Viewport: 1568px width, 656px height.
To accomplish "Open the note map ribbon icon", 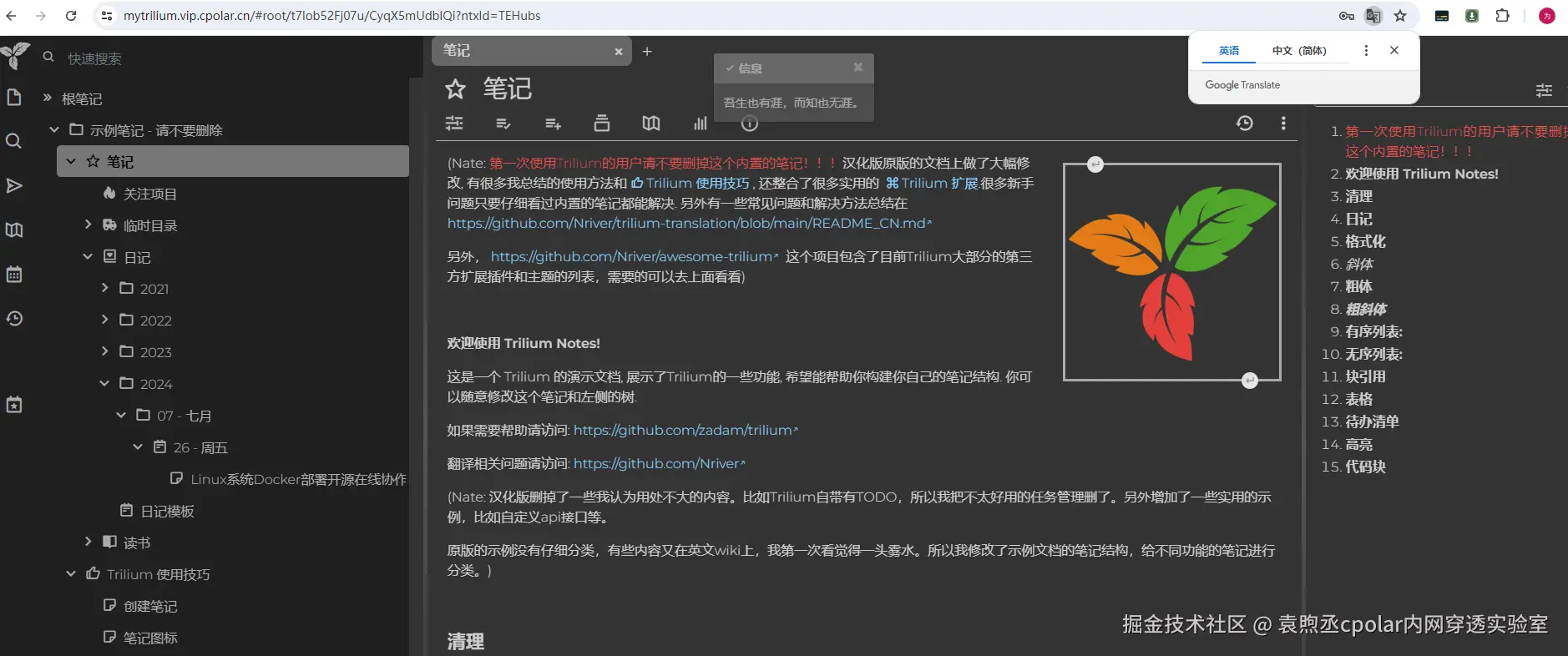I will tap(651, 124).
